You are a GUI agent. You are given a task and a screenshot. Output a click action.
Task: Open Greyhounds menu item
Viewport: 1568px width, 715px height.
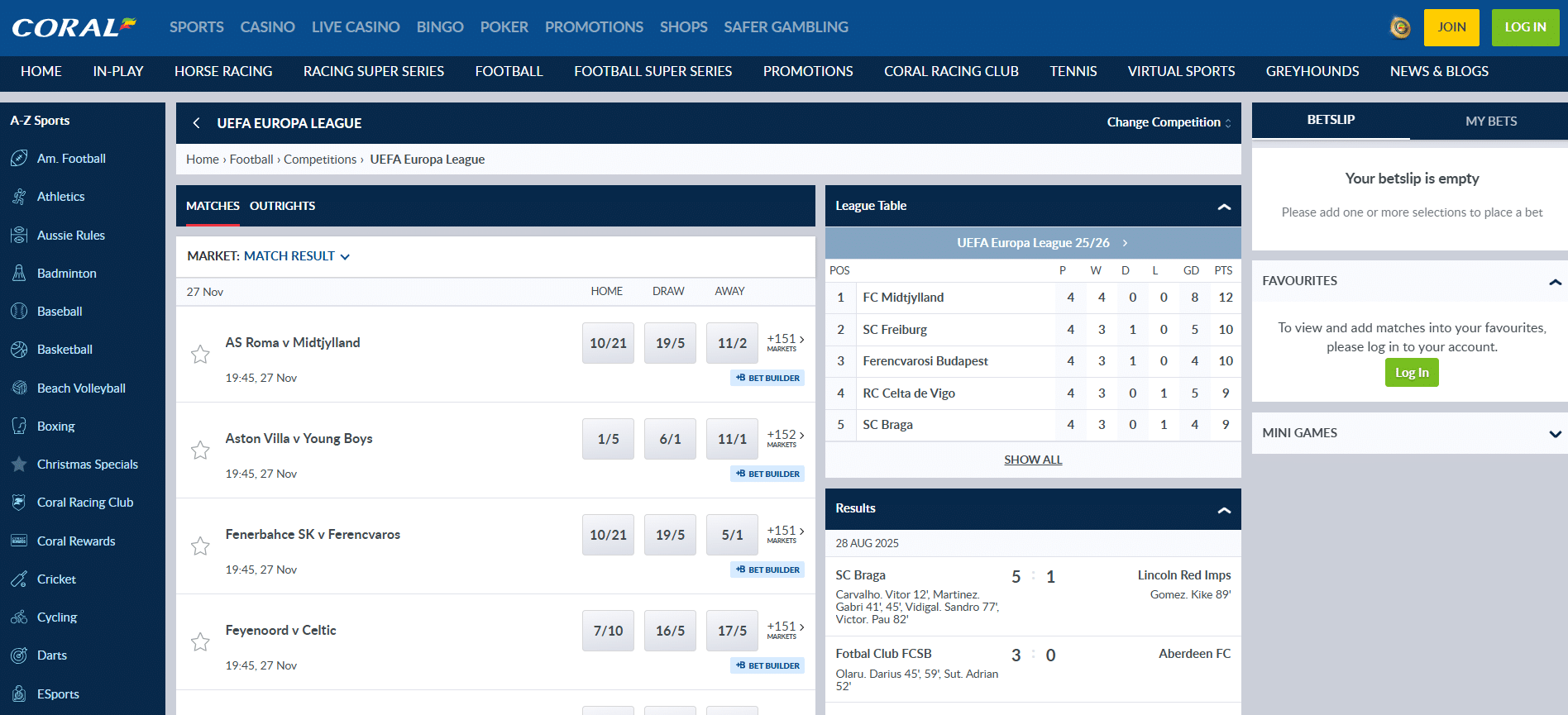pyautogui.click(x=1312, y=71)
